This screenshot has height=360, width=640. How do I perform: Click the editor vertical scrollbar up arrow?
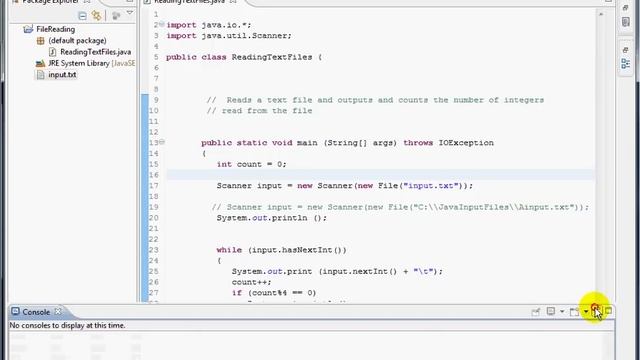(x=600, y=14)
